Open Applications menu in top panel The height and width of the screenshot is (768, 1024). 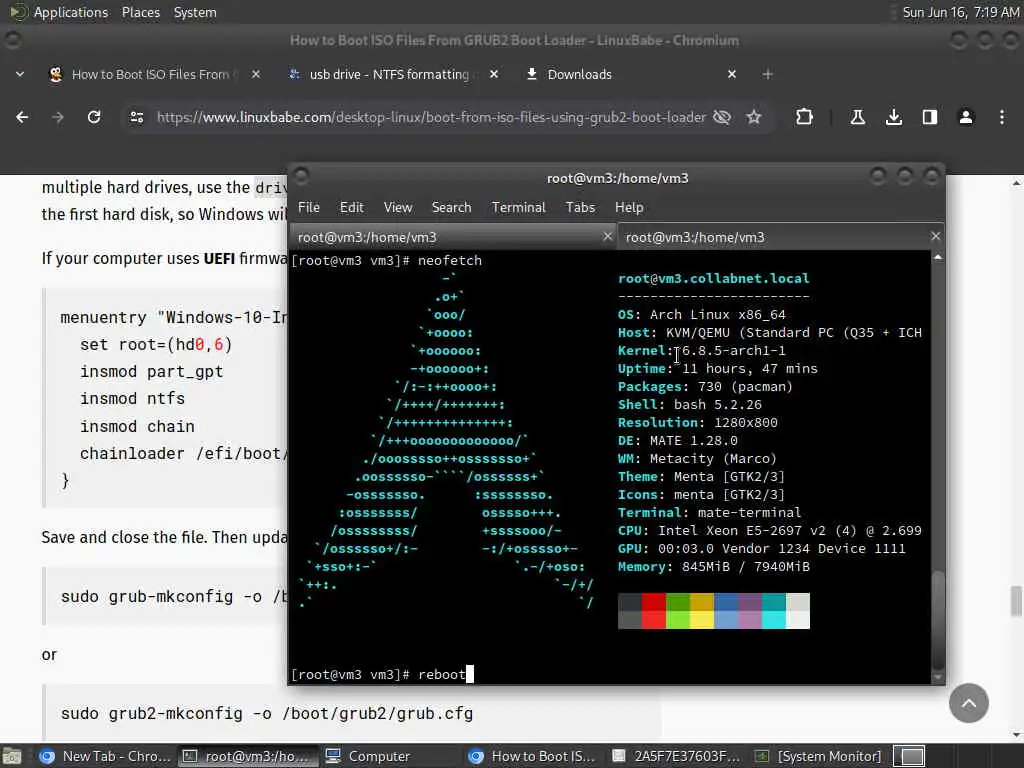[71, 12]
